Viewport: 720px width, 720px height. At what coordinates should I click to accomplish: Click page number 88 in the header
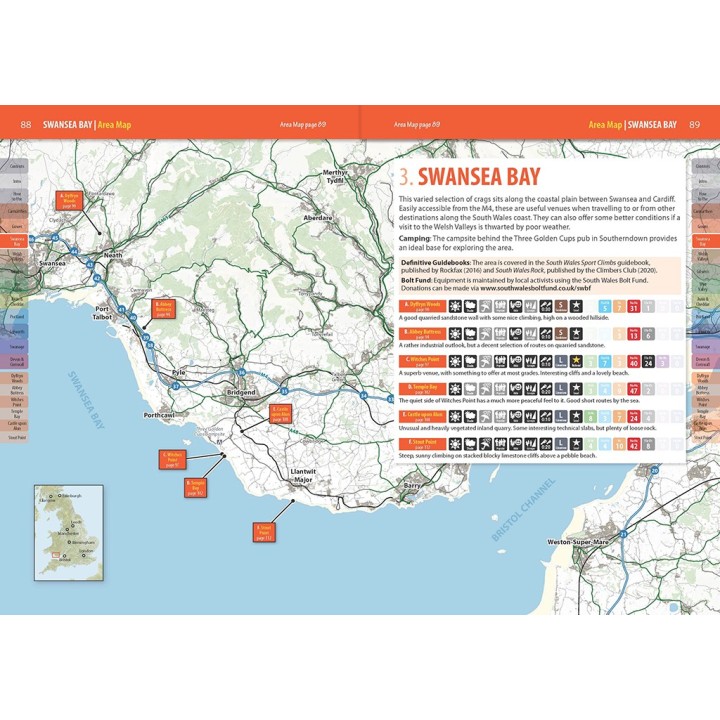click(26, 124)
